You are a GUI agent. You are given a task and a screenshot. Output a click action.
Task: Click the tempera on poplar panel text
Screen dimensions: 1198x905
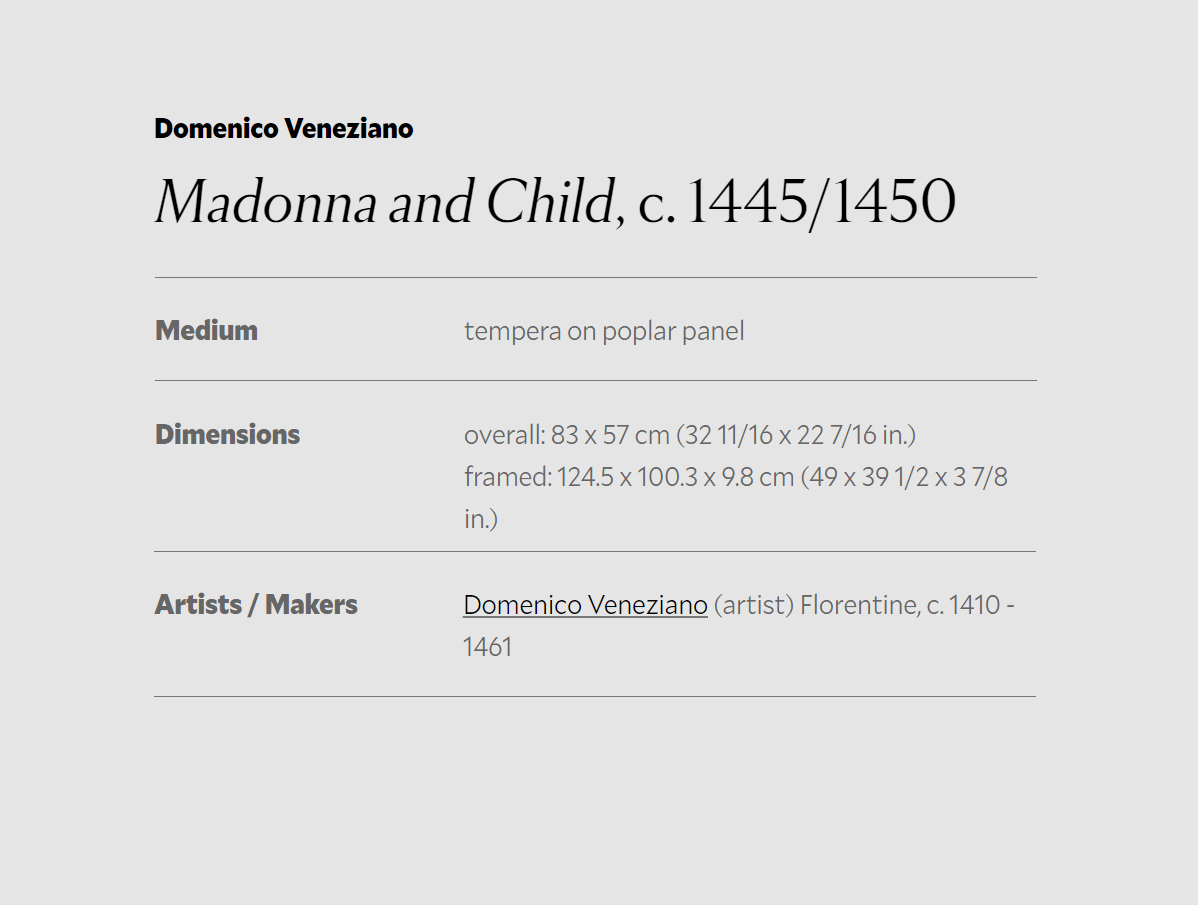click(604, 331)
